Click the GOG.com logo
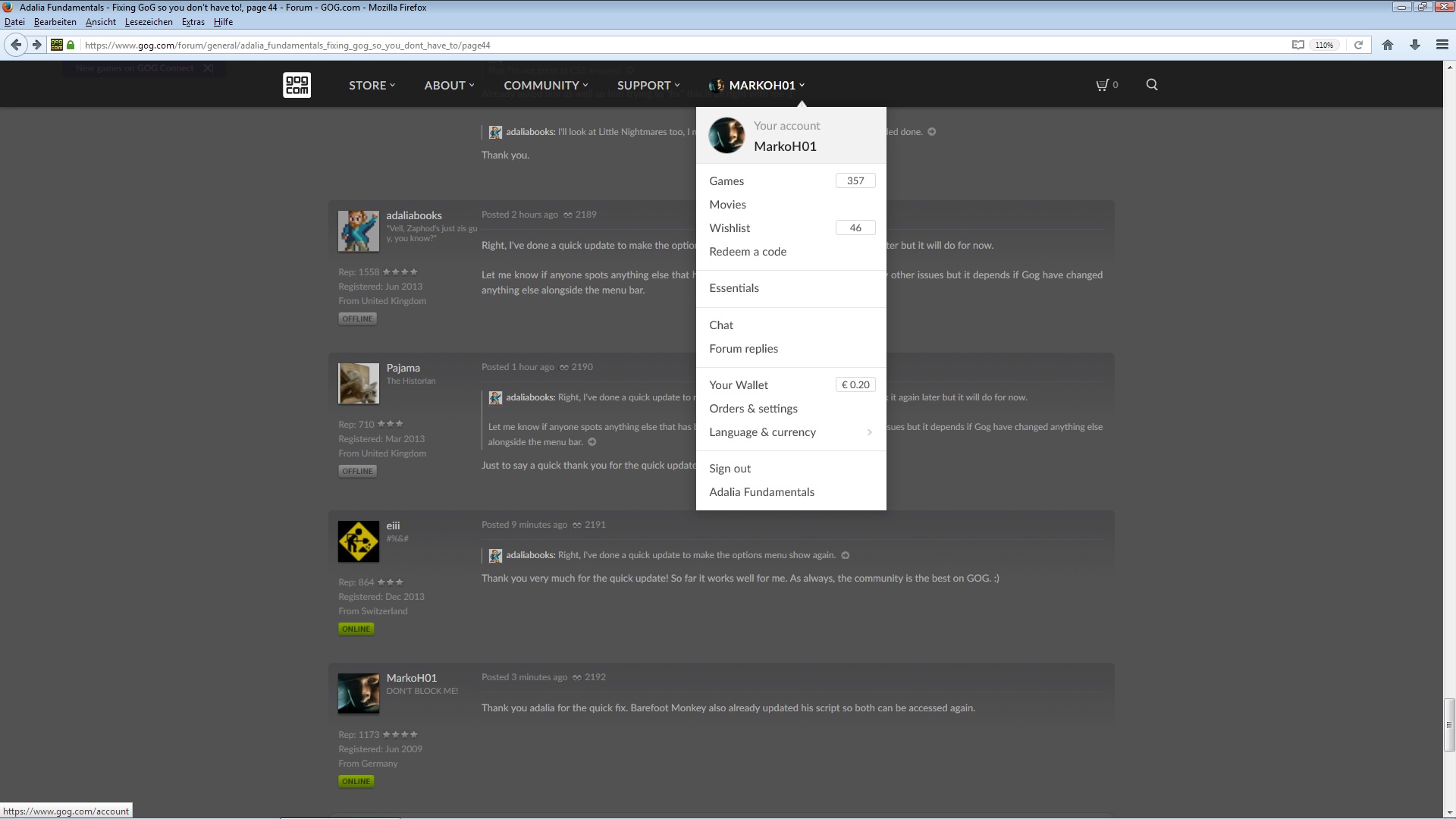This screenshot has width=1456, height=819. click(x=297, y=85)
